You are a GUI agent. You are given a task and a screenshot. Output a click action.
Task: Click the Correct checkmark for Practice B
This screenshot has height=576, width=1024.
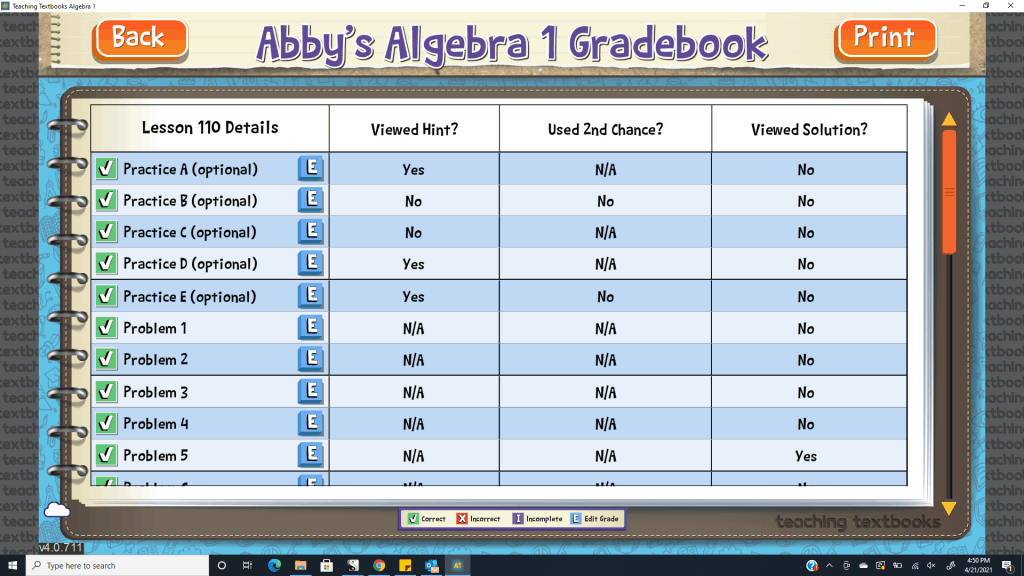click(106, 200)
